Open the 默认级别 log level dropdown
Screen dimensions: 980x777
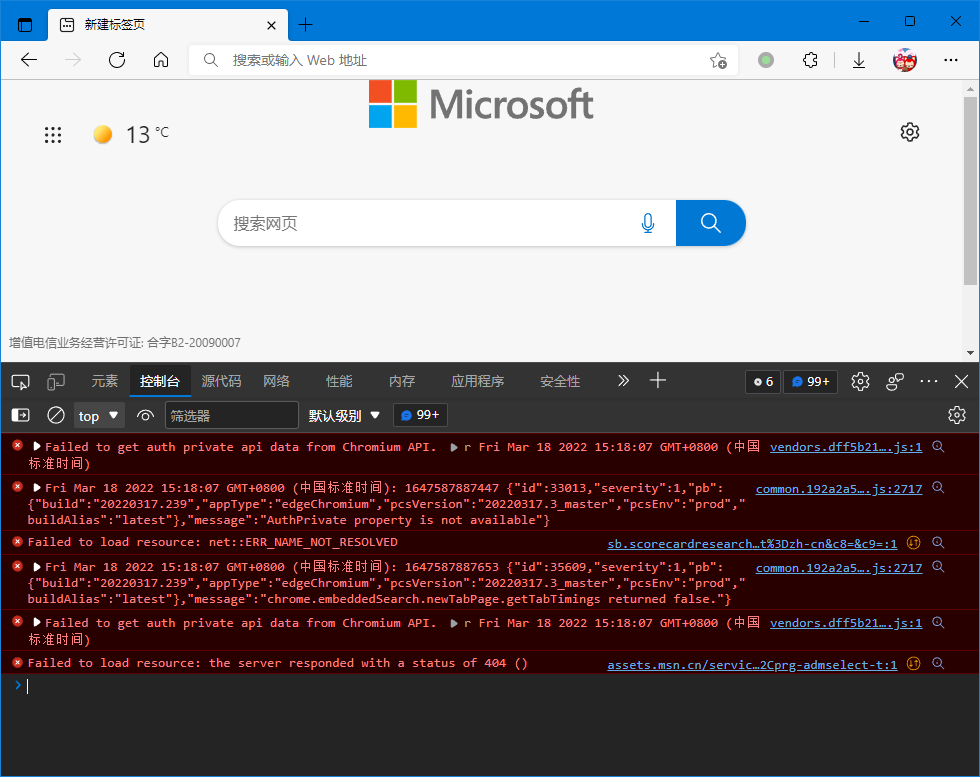[344, 416]
